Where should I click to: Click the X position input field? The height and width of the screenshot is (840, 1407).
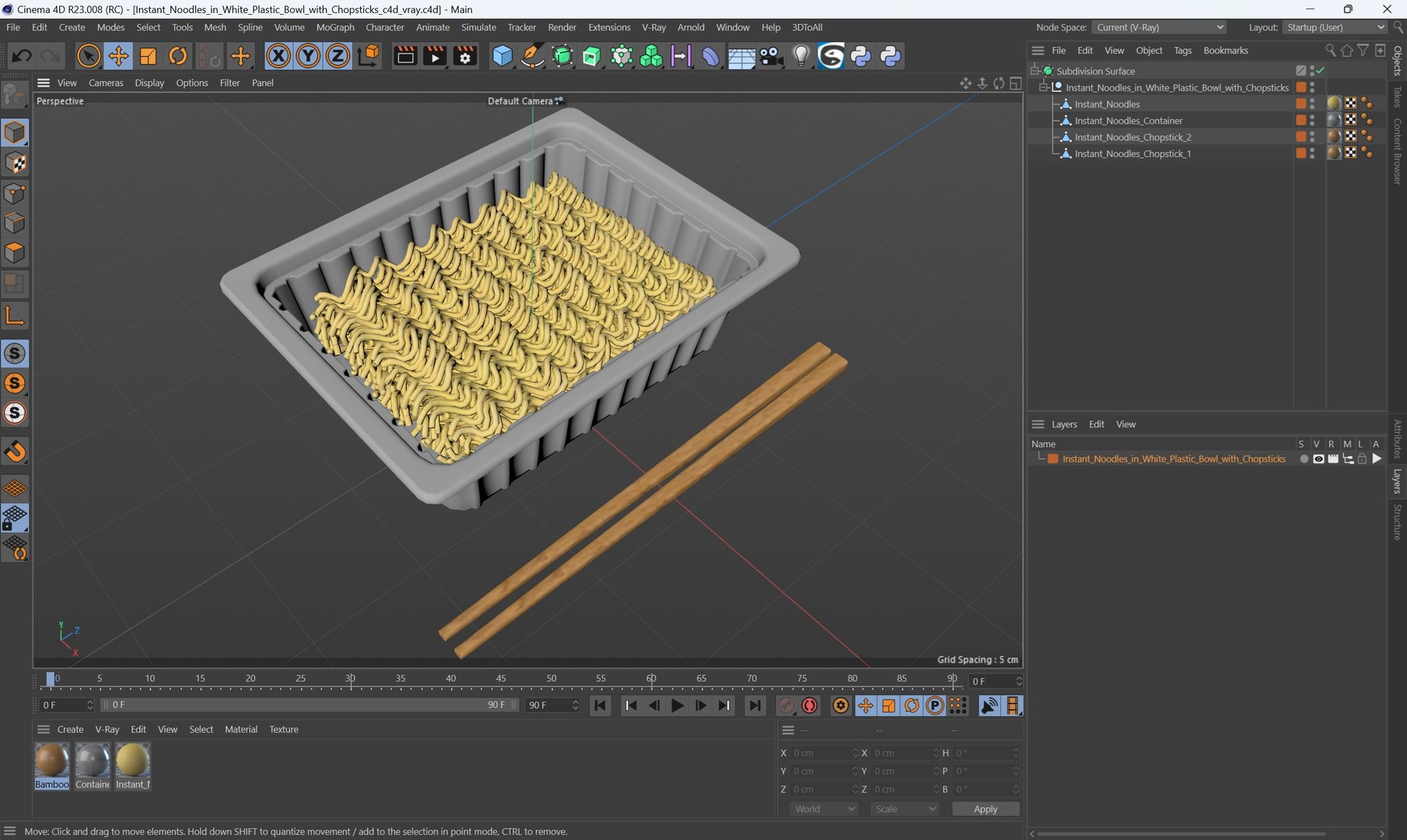(824, 753)
